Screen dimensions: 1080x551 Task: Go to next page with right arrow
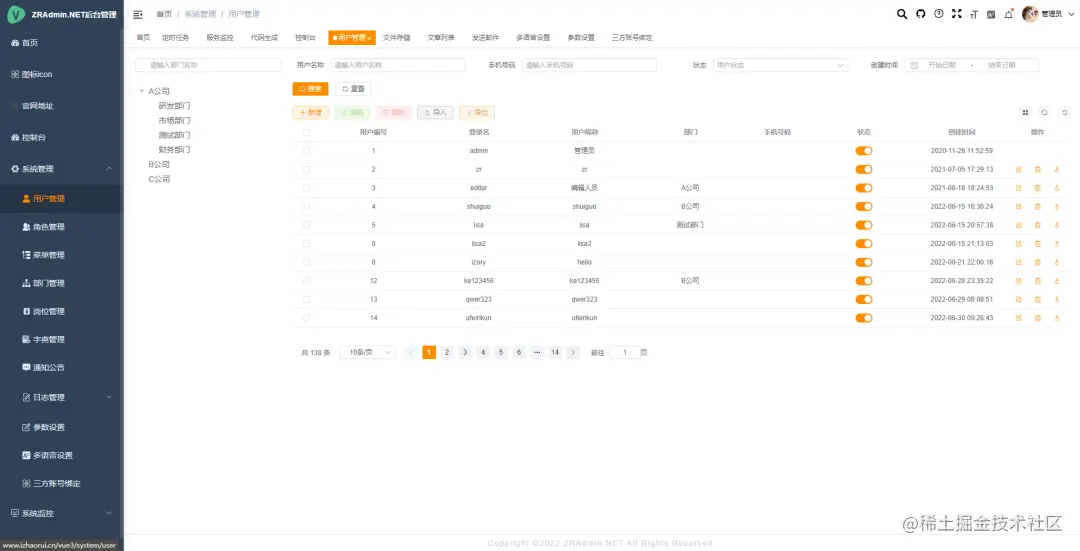573,353
